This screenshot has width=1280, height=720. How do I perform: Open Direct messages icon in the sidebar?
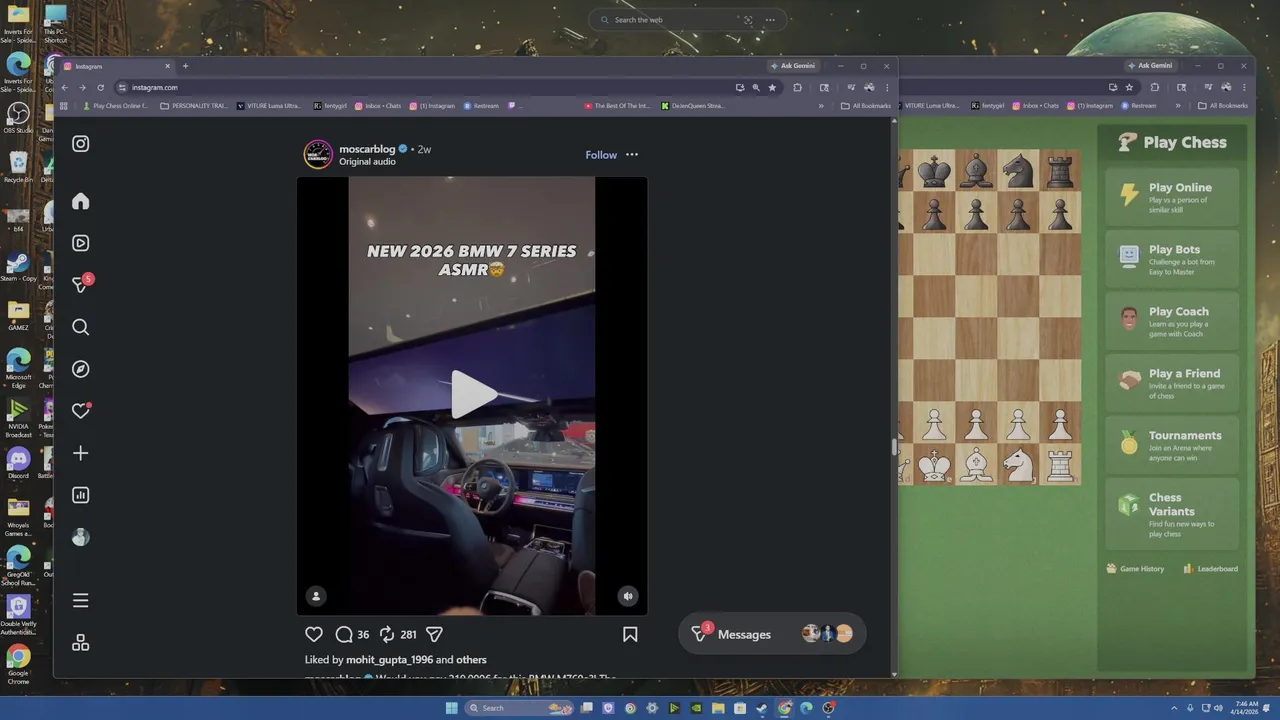pyautogui.click(x=81, y=285)
